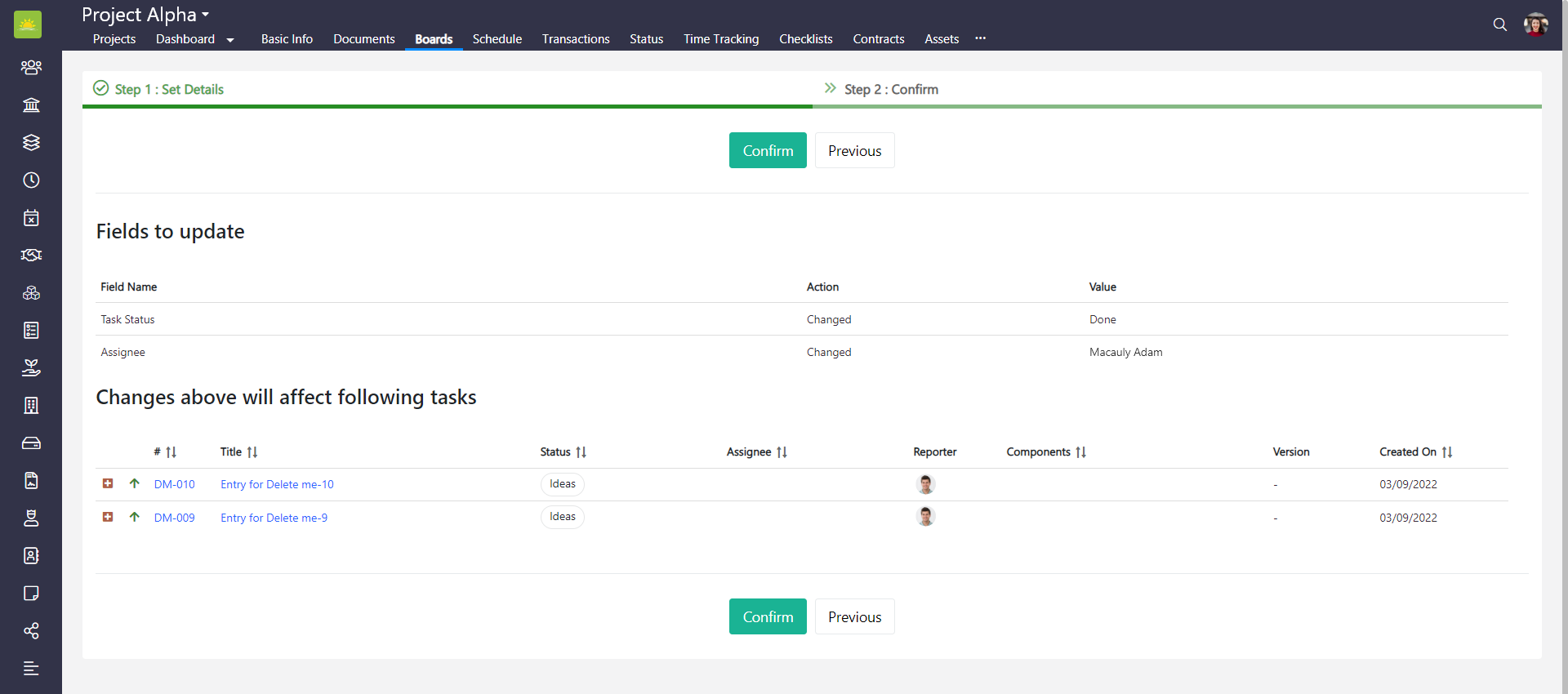Screen dimensions: 1568x694
Task: Expand the Dashboard dropdown arrow
Action: point(230,40)
